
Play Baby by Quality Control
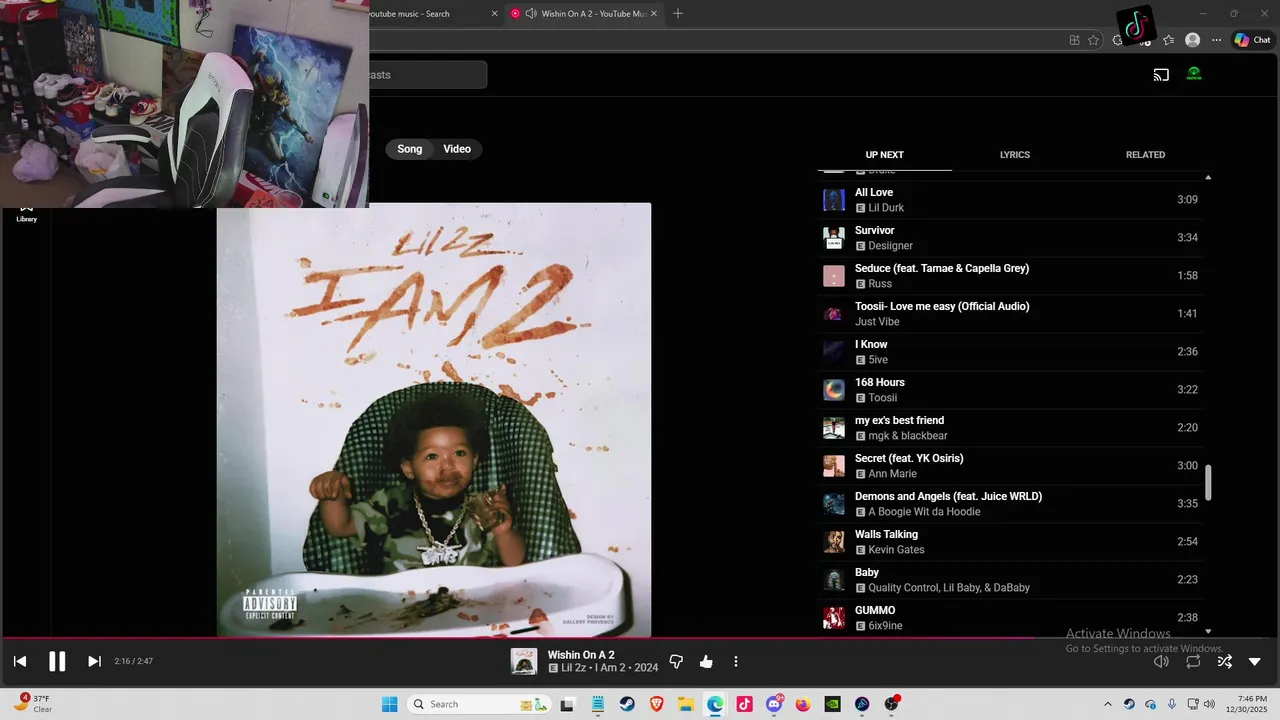pos(1010,580)
